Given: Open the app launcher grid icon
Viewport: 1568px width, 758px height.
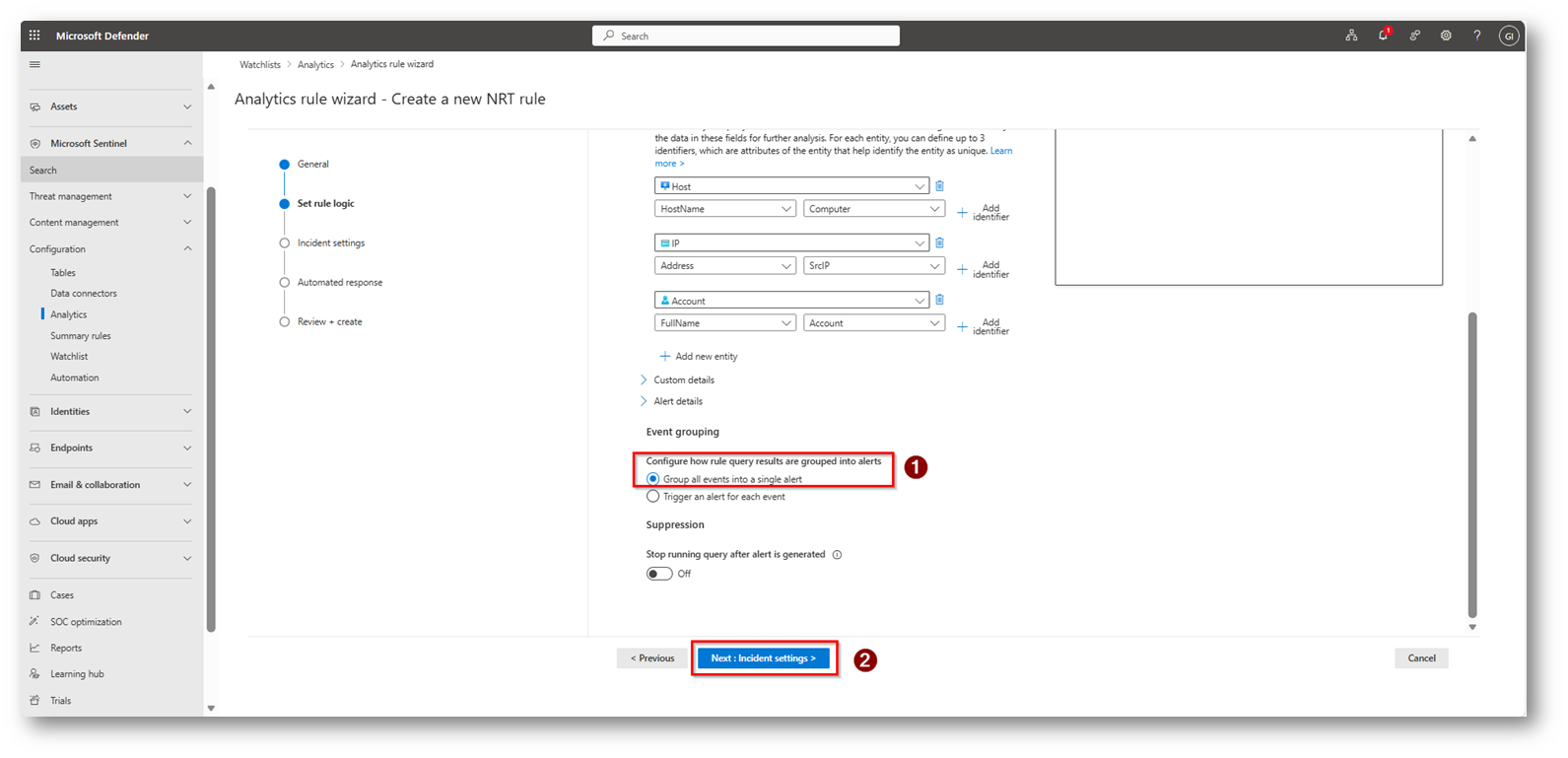Looking at the screenshot, I should coord(34,35).
